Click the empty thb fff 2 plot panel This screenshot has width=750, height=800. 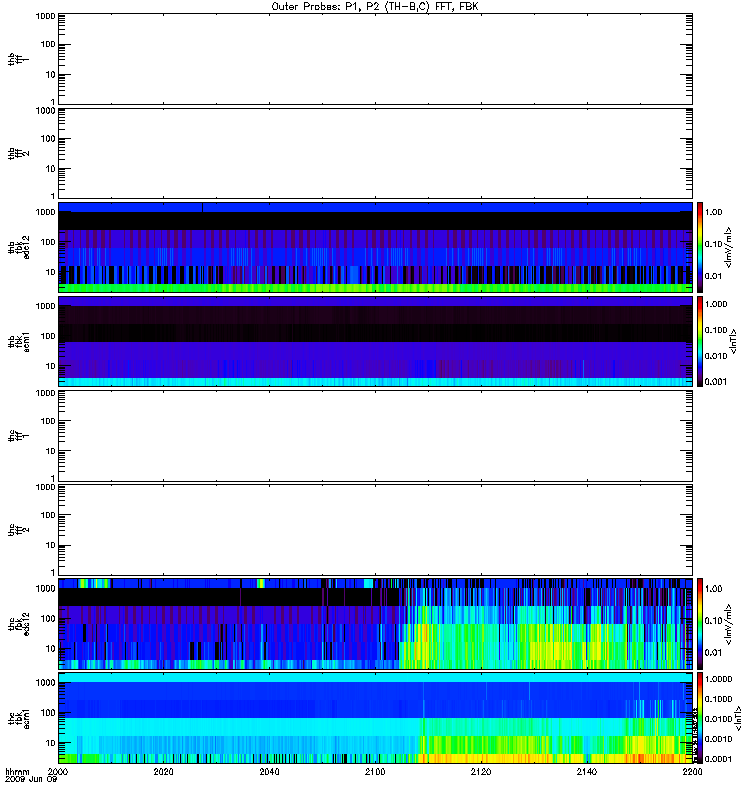pyautogui.click(x=375, y=153)
